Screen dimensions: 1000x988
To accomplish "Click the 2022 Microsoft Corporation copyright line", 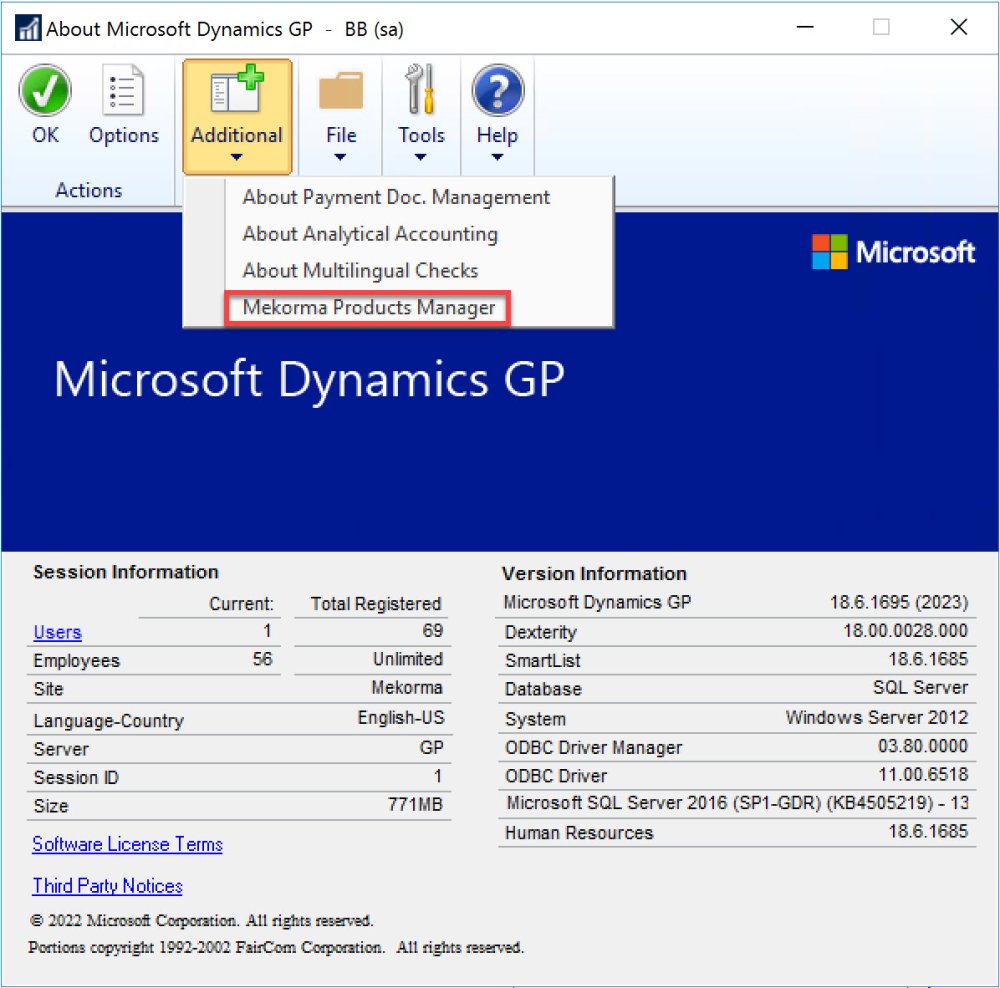I will pos(202,920).
